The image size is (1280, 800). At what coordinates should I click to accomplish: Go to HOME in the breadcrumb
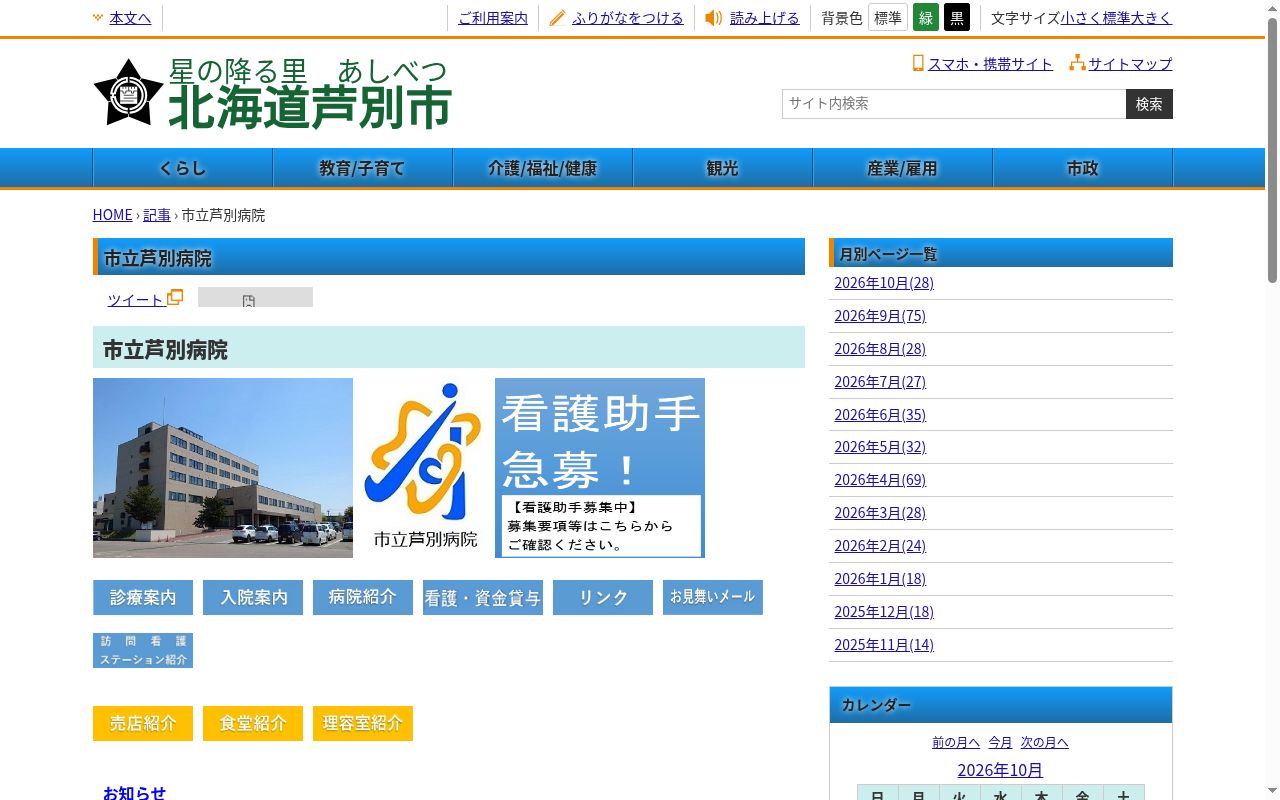click(112, 215)
